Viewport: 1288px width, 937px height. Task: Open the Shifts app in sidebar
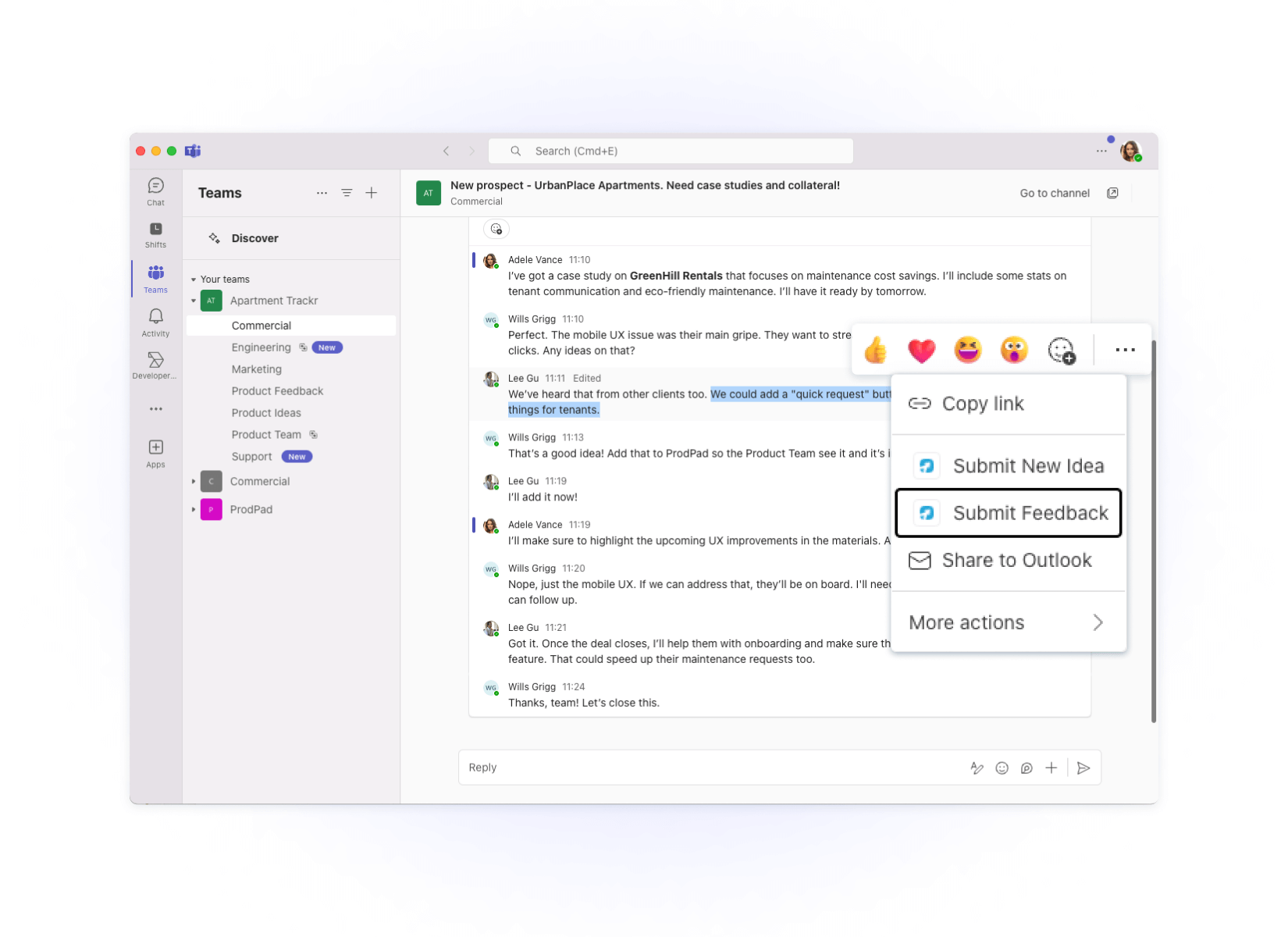[x=155, y=234]
